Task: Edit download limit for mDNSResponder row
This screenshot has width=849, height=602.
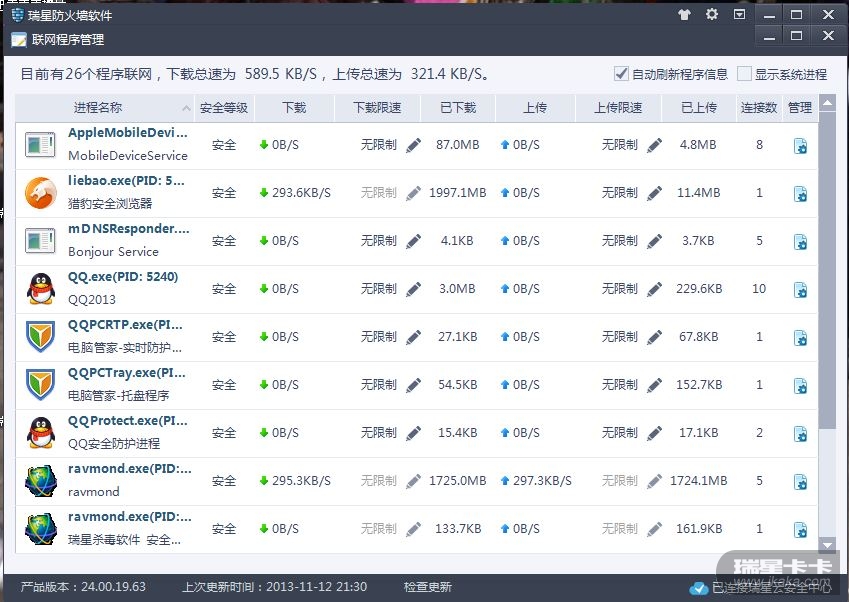Action: click(x=413, y=241)
